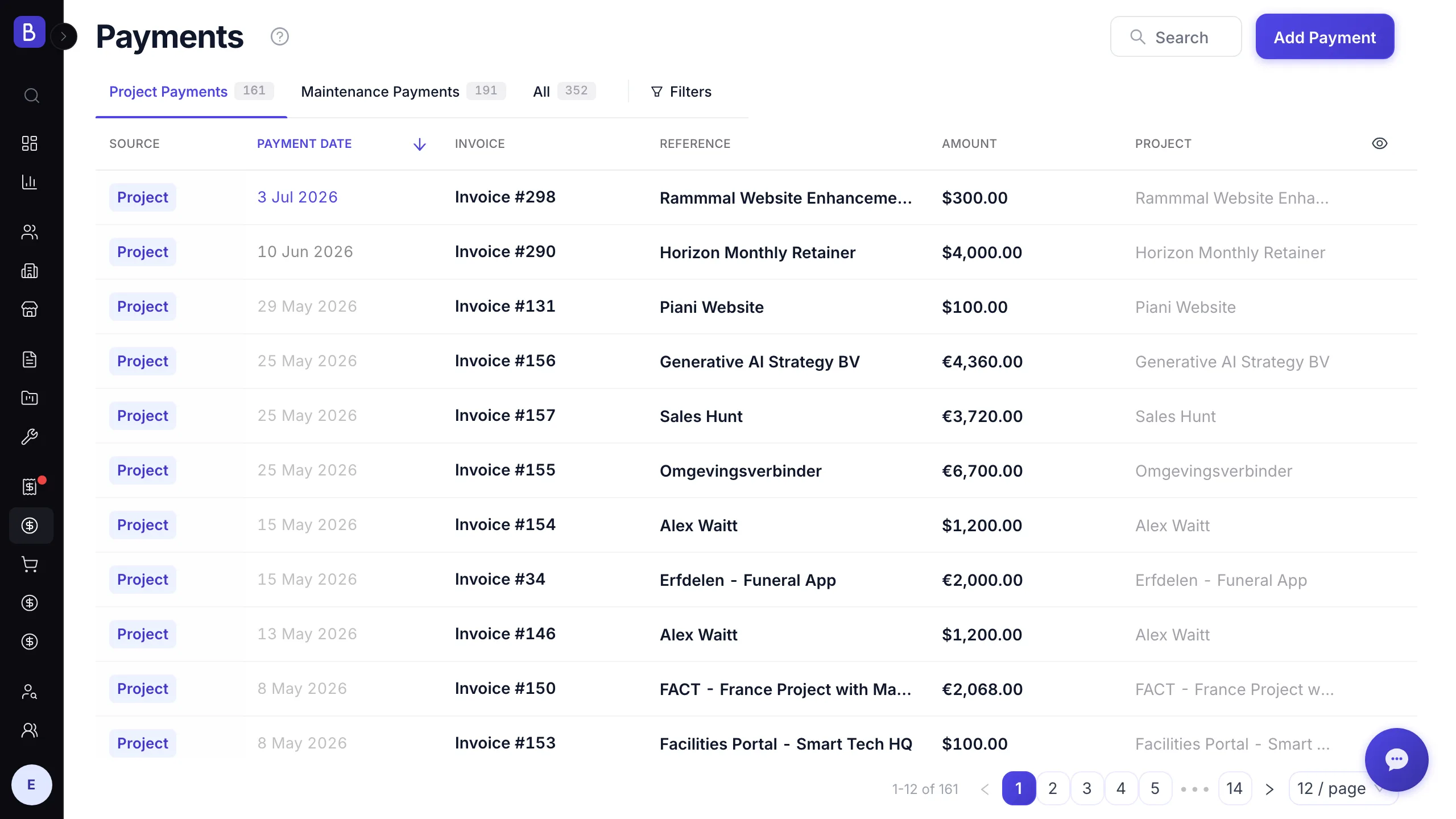
Task: Toggle column visibility with the eye icon
Action: [x=1380, y=143]
